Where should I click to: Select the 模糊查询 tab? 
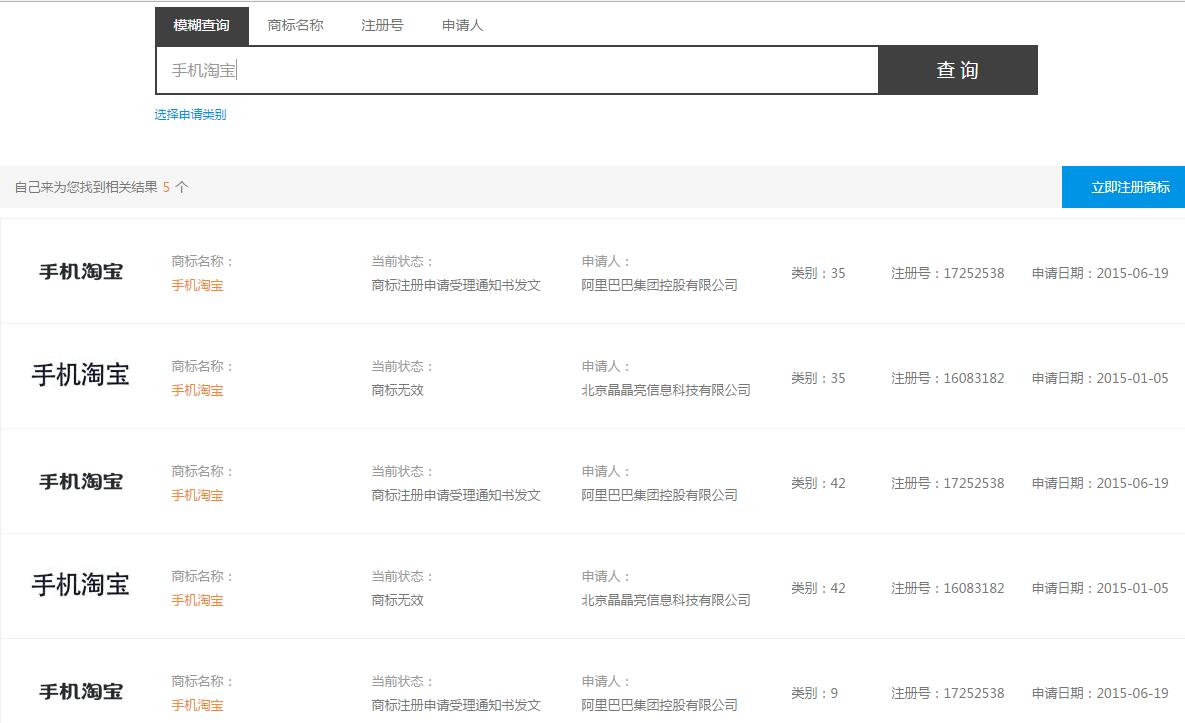tap(202, 26)
